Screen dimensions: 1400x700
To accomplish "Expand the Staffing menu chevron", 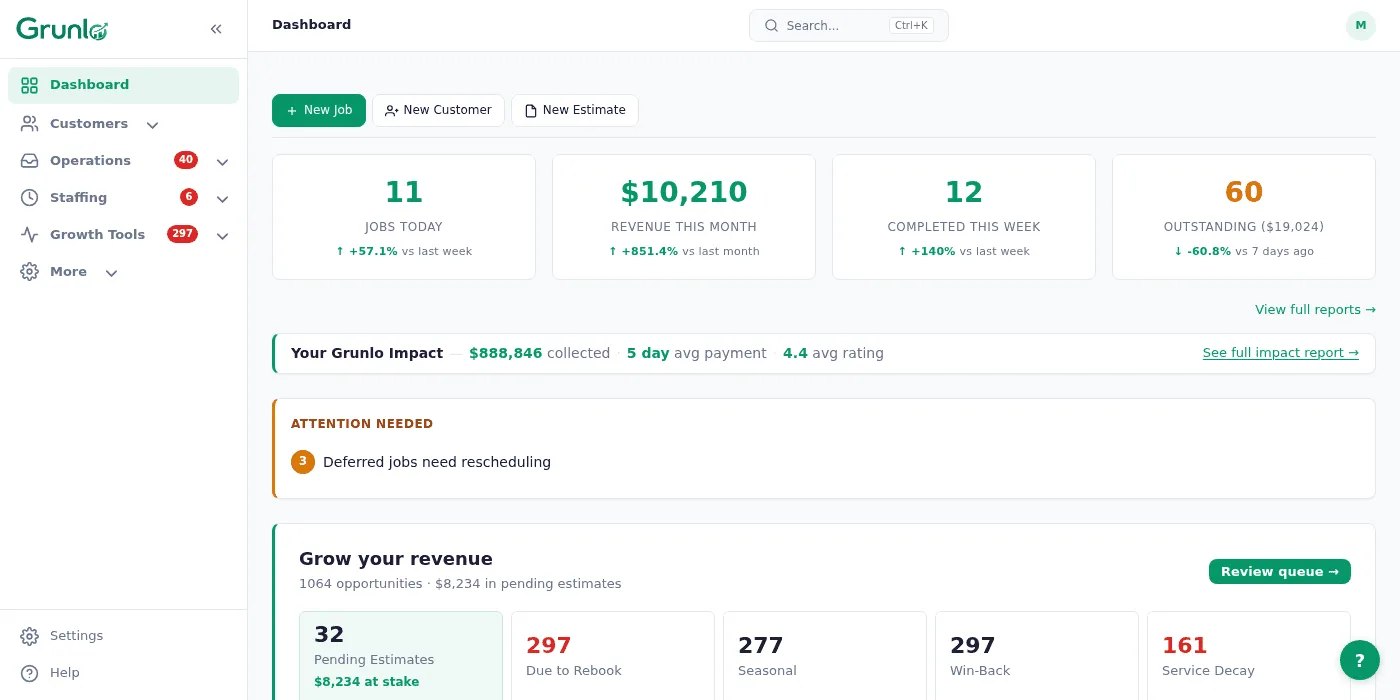I will tap(222, 199).
